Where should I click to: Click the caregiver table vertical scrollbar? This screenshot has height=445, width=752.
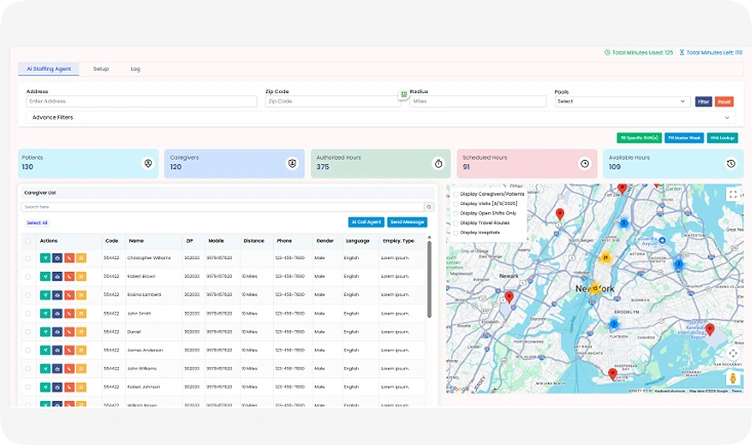[x=429, y=278]
